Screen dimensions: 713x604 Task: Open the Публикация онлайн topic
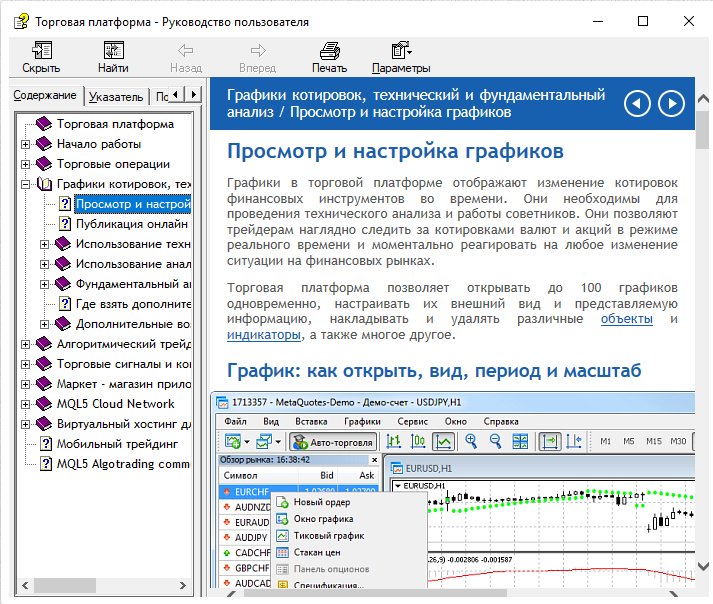tap(132, 224)
